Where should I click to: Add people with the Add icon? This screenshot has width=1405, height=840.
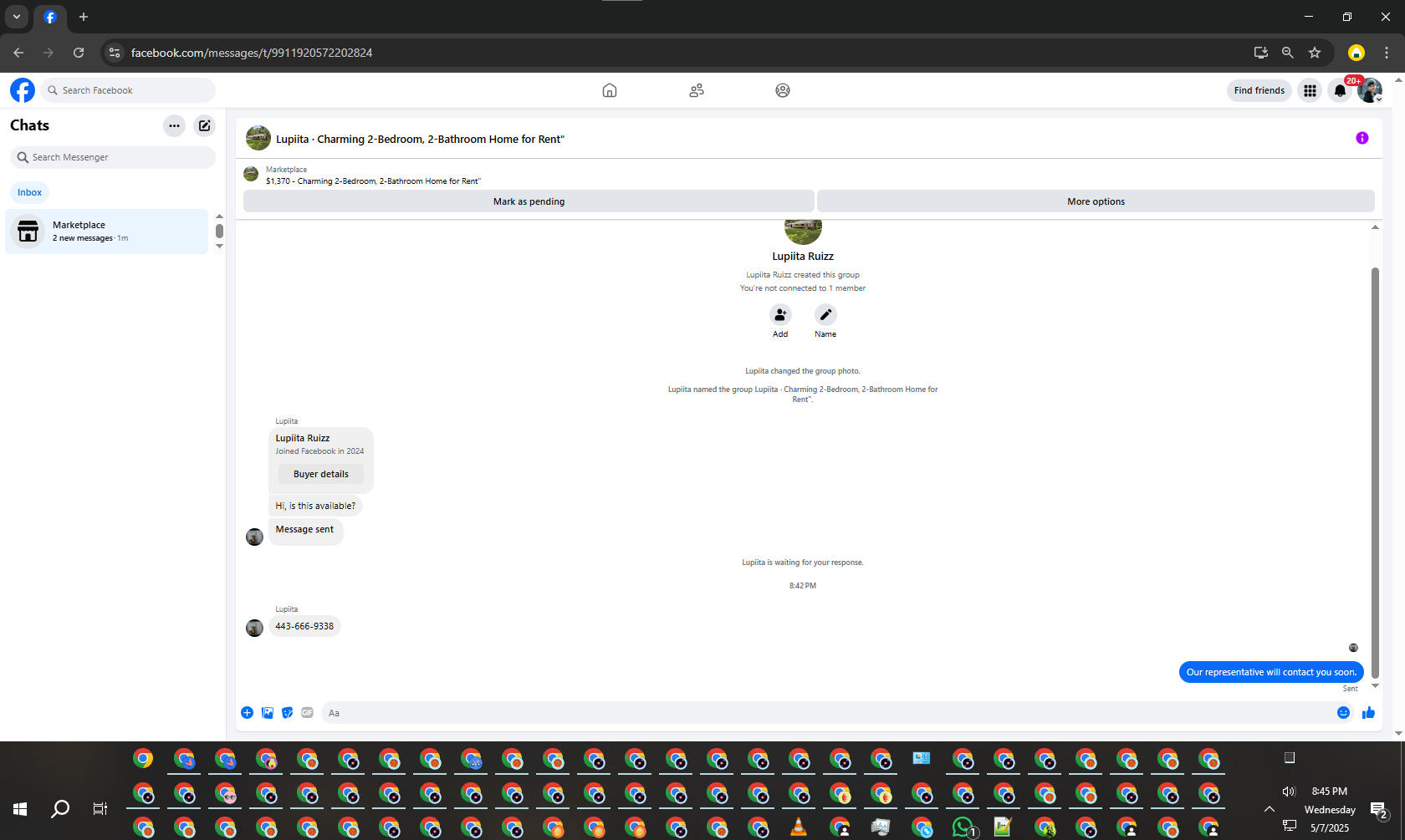(x=780, y=314)
